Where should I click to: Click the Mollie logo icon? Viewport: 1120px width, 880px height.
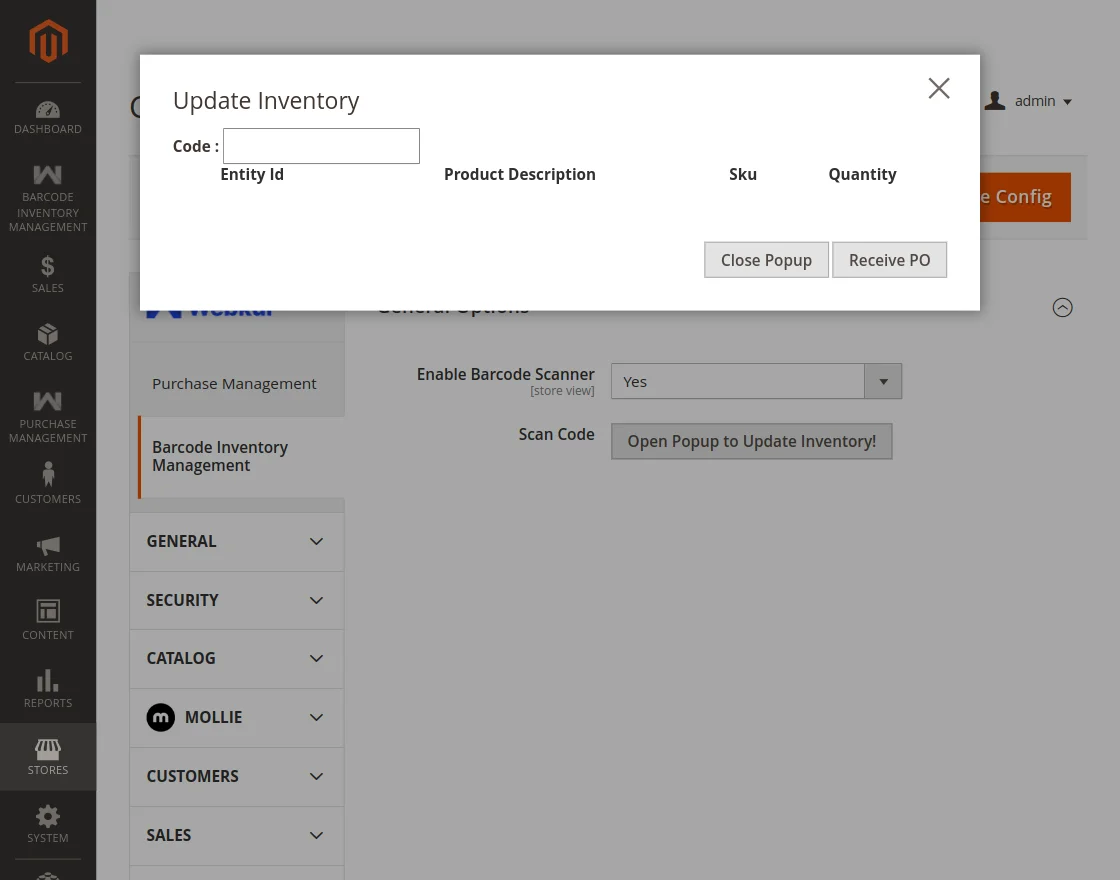tap(161, 717)
